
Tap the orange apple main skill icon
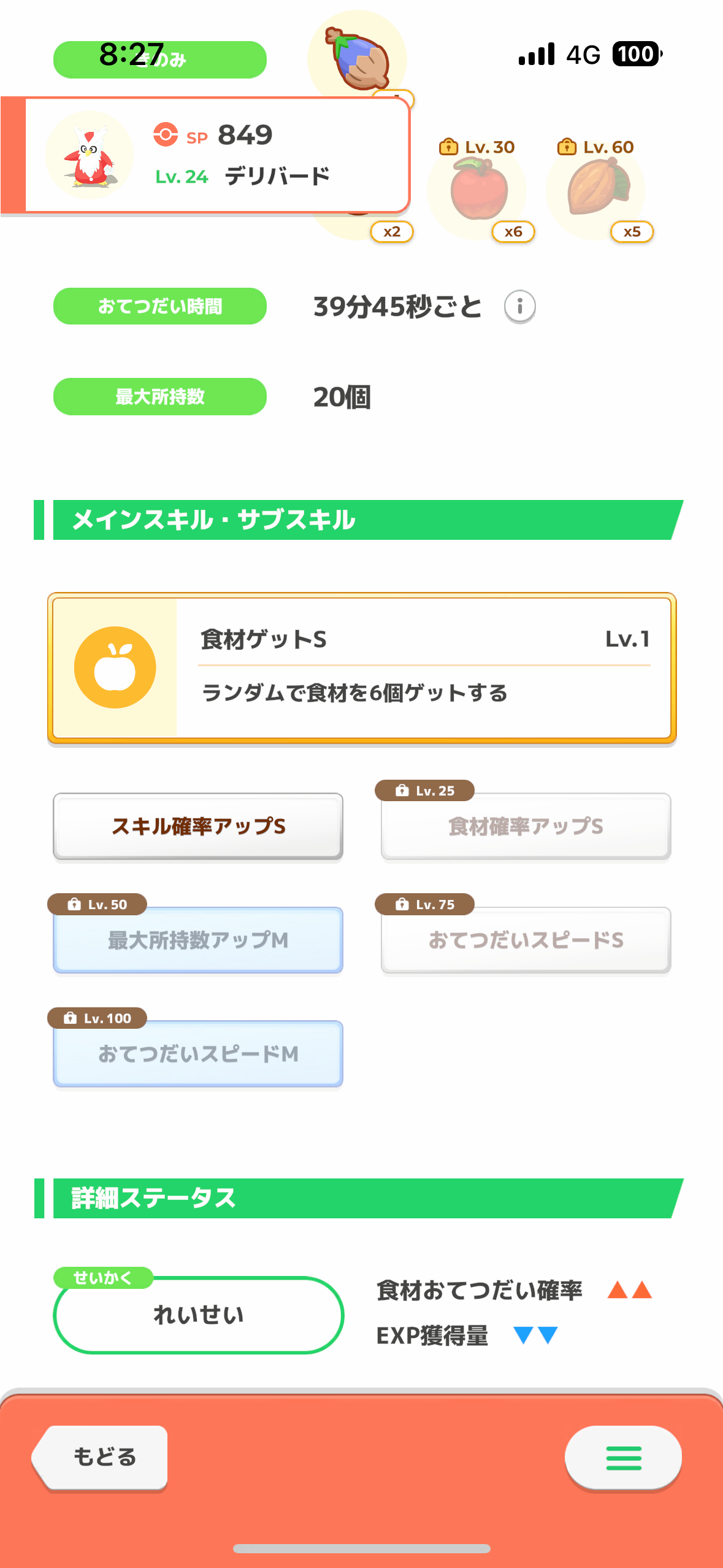pyautogui.click(x=115, y=667)
